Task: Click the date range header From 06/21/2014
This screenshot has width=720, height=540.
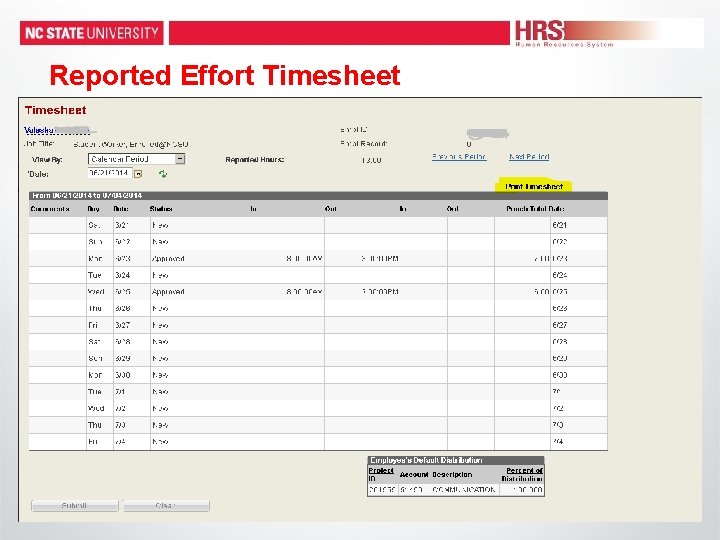Action: click(x=87, y=196)
